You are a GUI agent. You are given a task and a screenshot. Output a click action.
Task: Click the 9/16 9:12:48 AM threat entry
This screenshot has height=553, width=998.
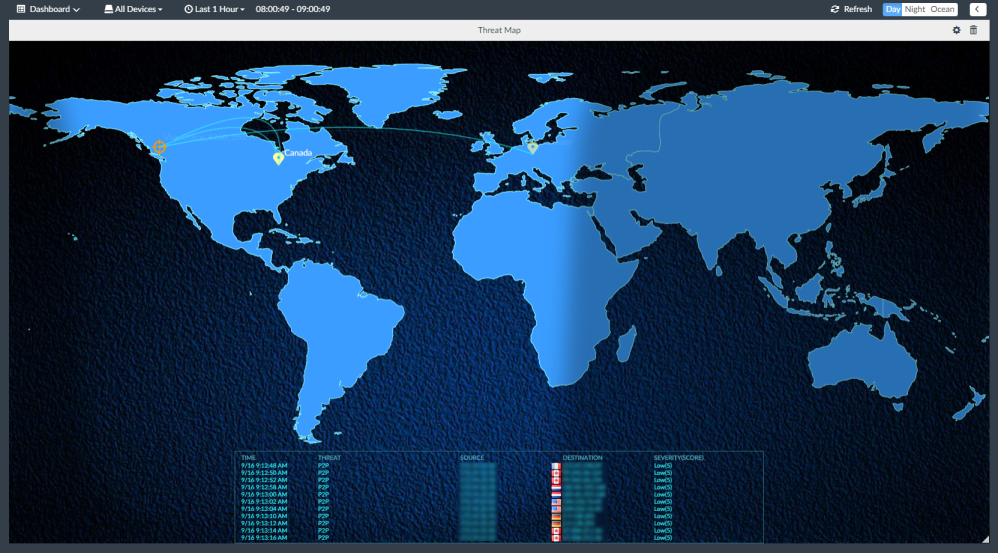(x=264, y=466)
